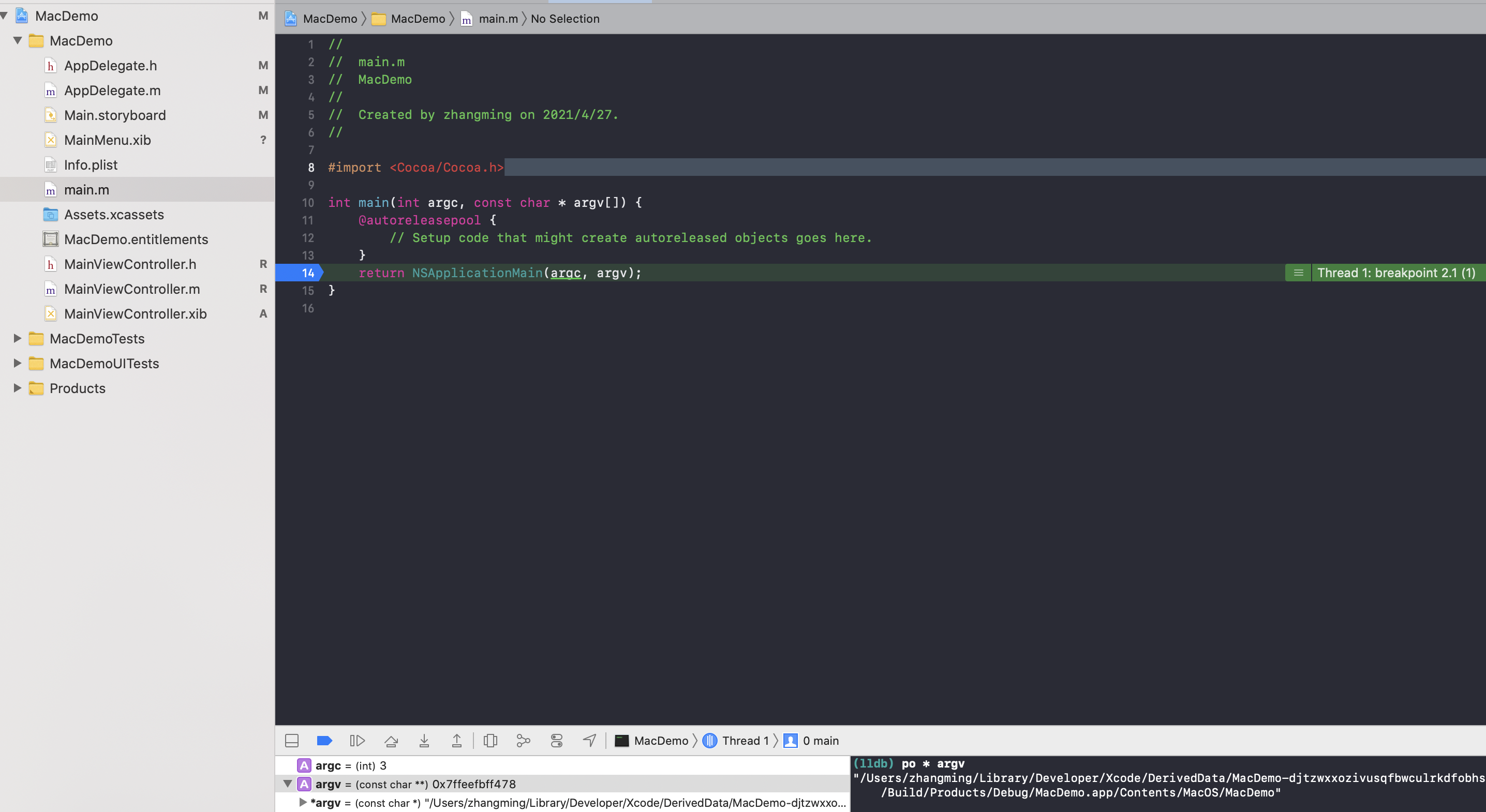Select AppDelegate.m in the project navigator
1486x812 pixels.
pyautogui.click(x=111, y=91)
